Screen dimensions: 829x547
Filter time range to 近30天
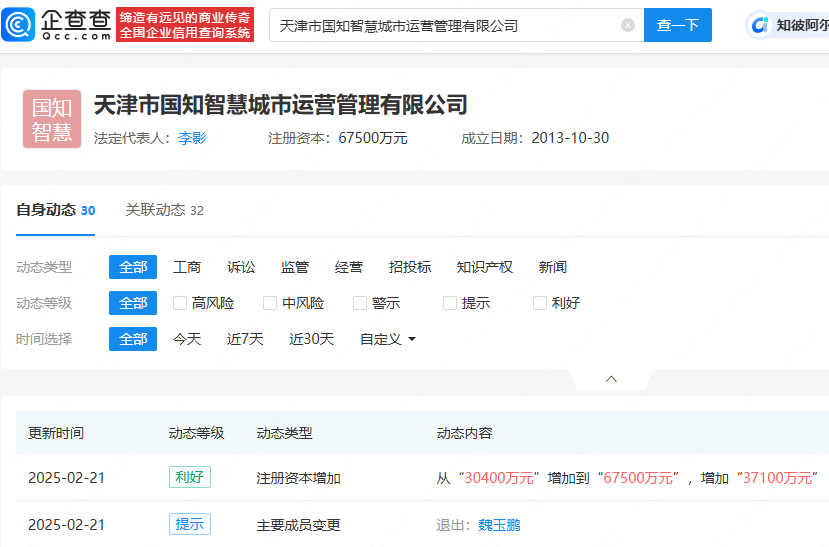click(311, 339)
